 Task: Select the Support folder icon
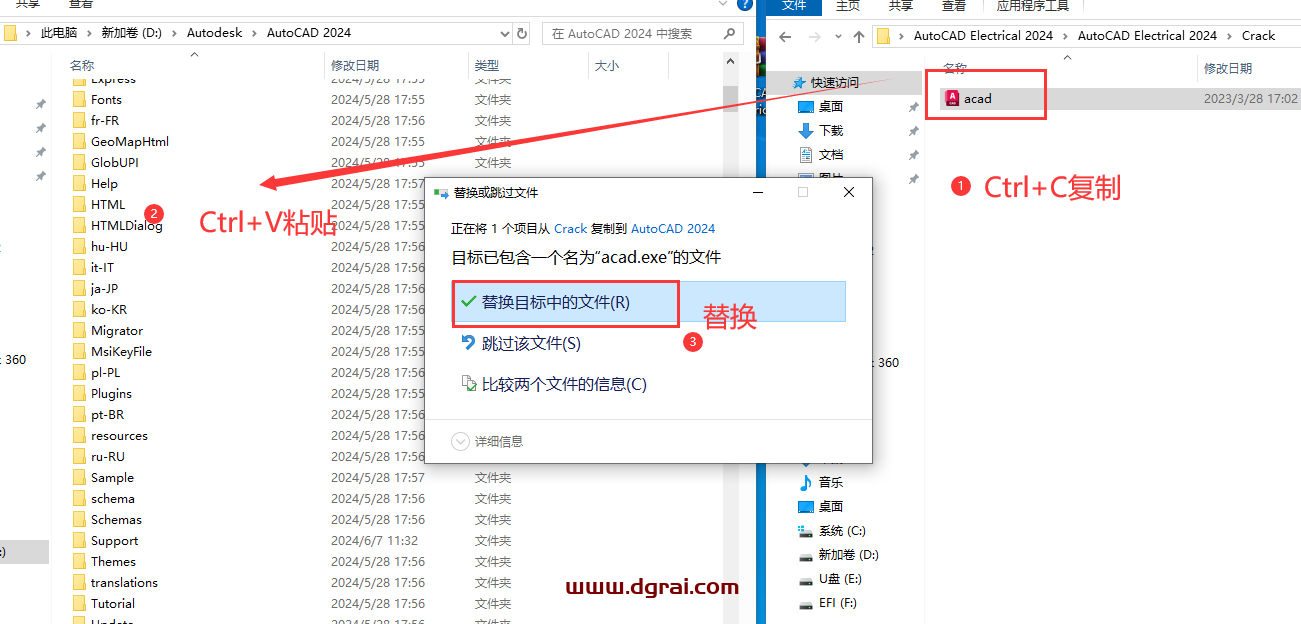[79, 541]
